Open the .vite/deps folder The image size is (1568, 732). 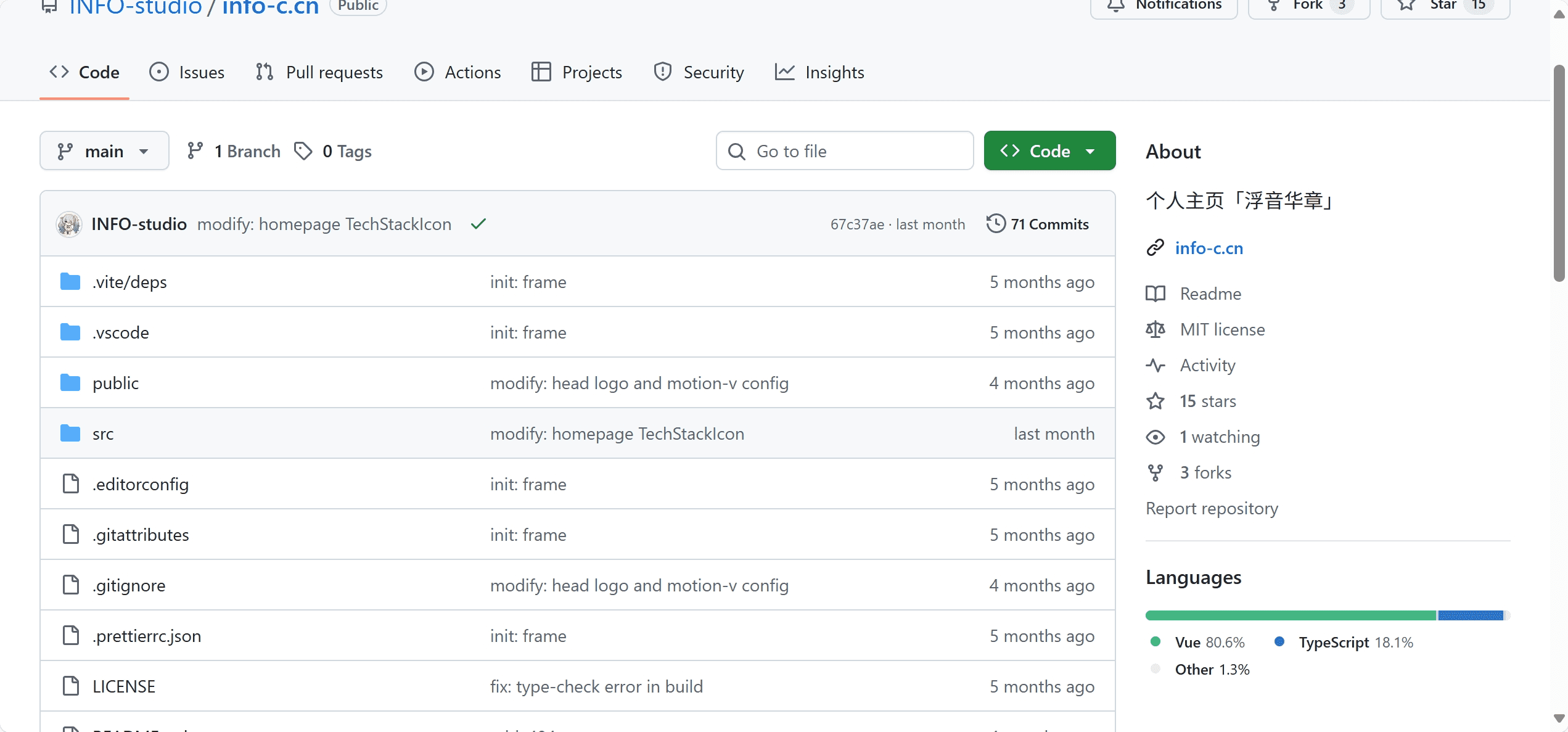(x=129, y=282)
